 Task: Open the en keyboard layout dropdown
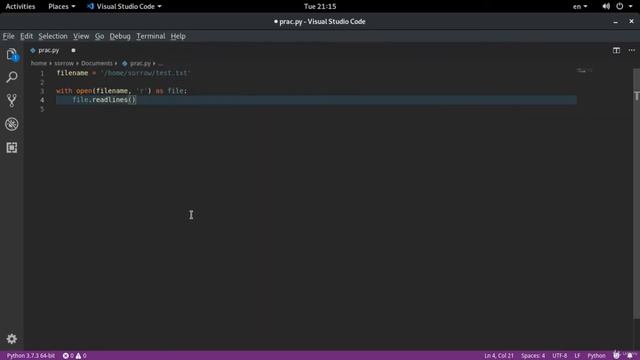point(580,6)
